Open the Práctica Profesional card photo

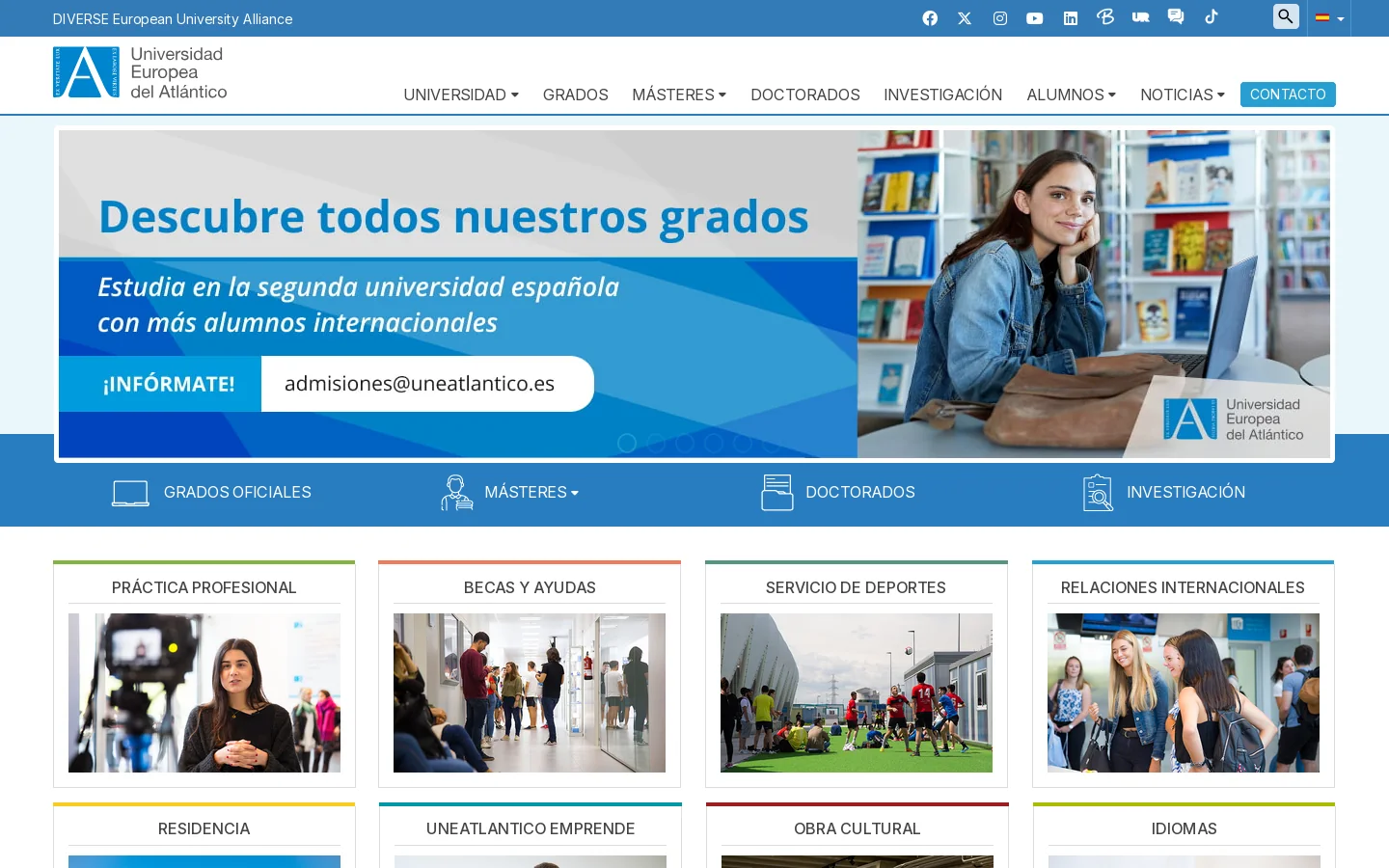(x=204, y=692)
